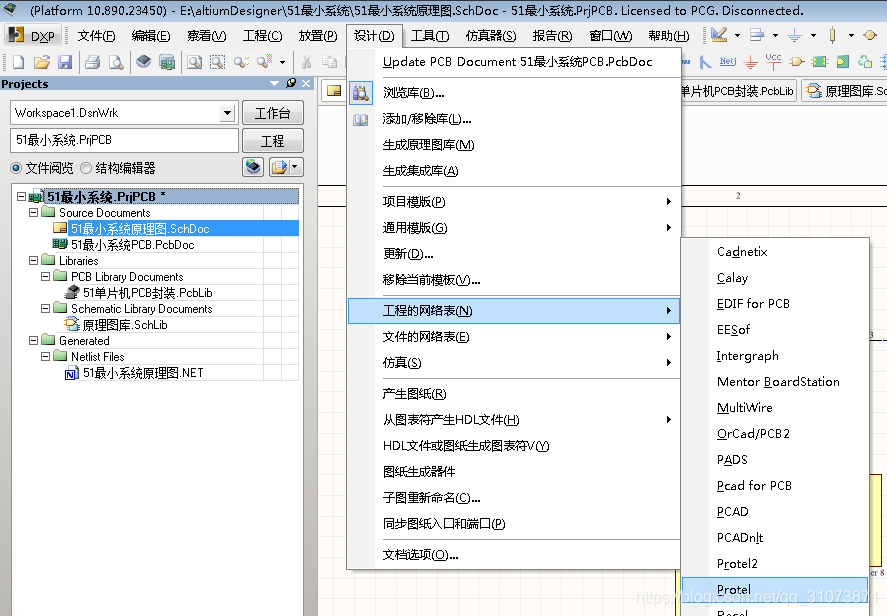Select the 结构编辑器 radio button
Image resolution: width=887 pixels, height=616 pixels.
(86, 168)
